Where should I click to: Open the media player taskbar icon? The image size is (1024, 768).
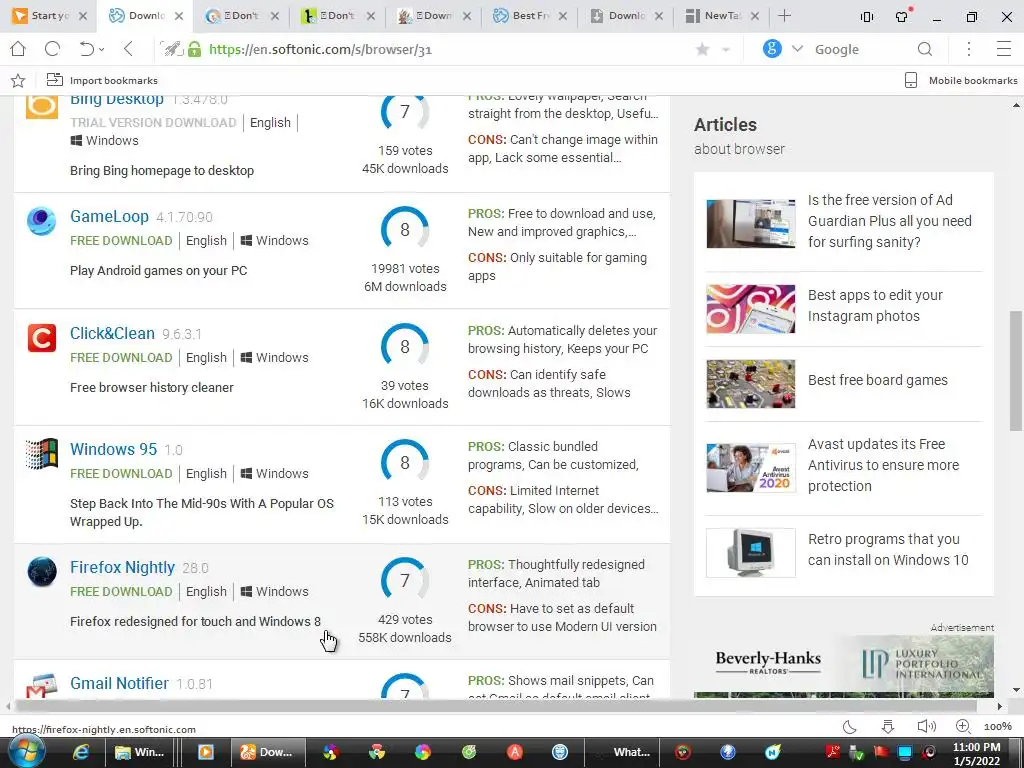pos(206,752)
